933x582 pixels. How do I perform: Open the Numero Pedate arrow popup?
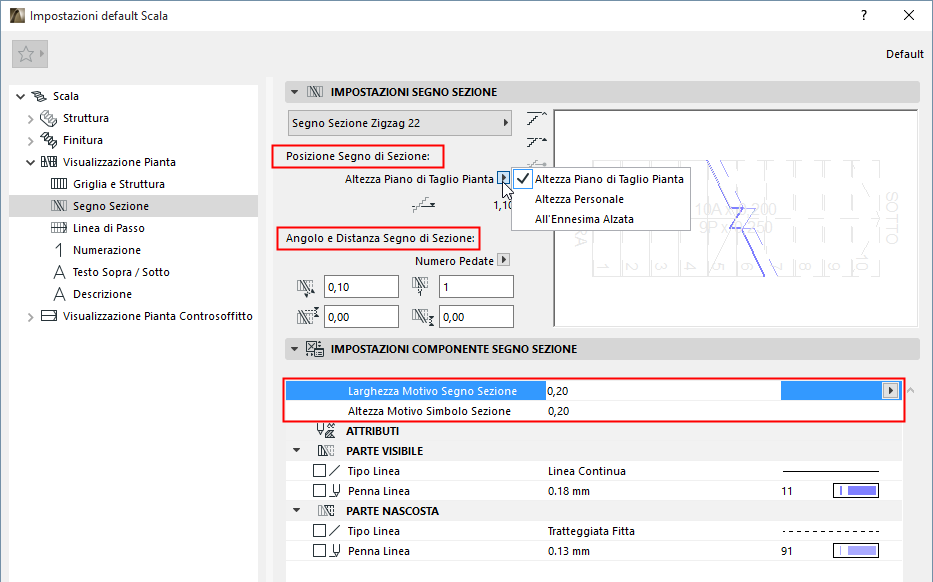(x=503, y=260)
